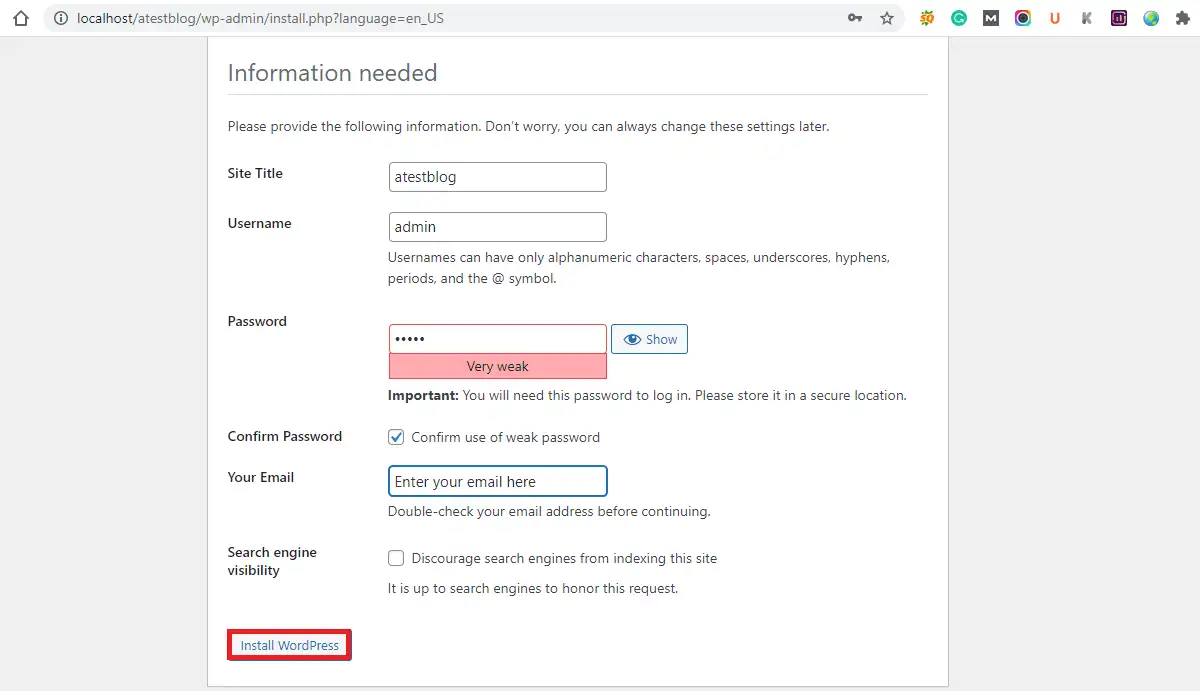Focus the Username field containing admin

[497, 227]
